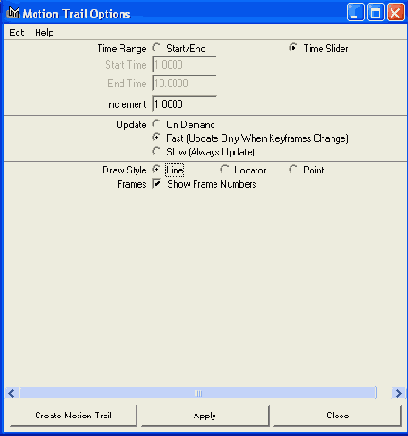Minimize the Motion Trail Options window
This screenshot has height=436, width=408.
point(355,12)
